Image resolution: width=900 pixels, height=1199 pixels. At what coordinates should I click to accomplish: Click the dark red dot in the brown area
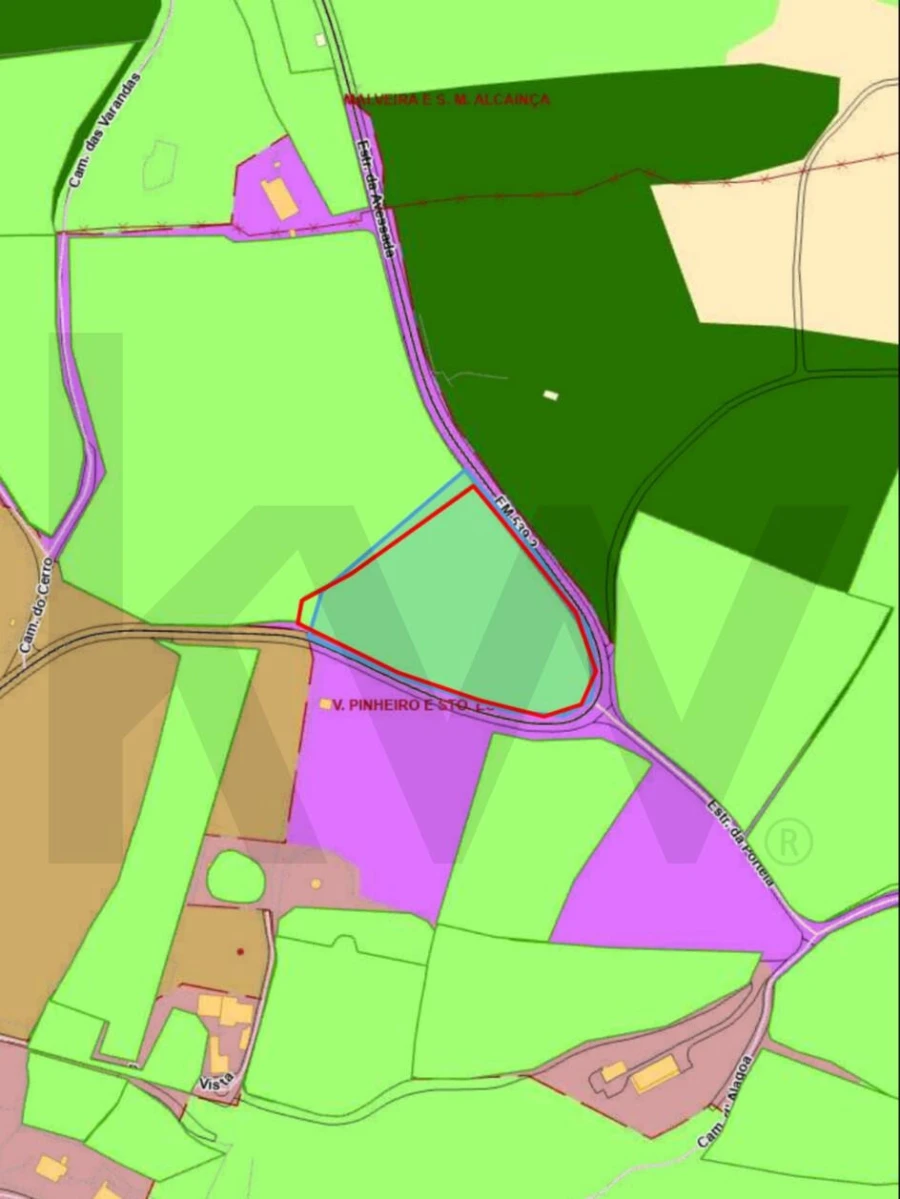[x=240, y=951]
